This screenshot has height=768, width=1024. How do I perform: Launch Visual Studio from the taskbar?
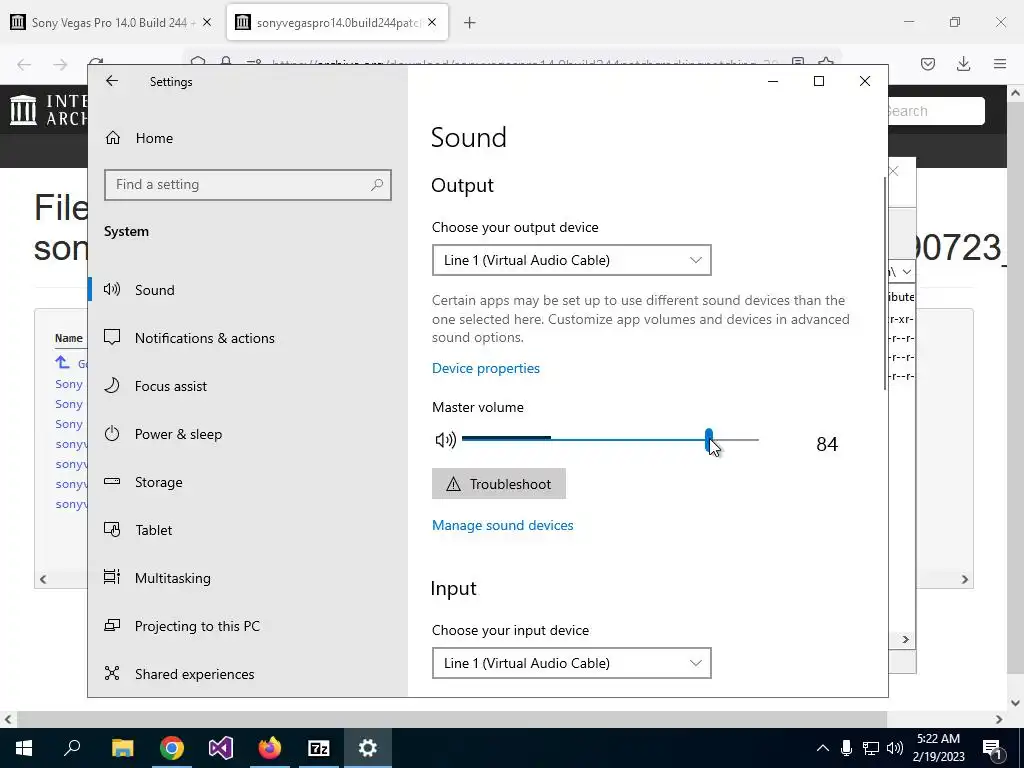[221, 748]
